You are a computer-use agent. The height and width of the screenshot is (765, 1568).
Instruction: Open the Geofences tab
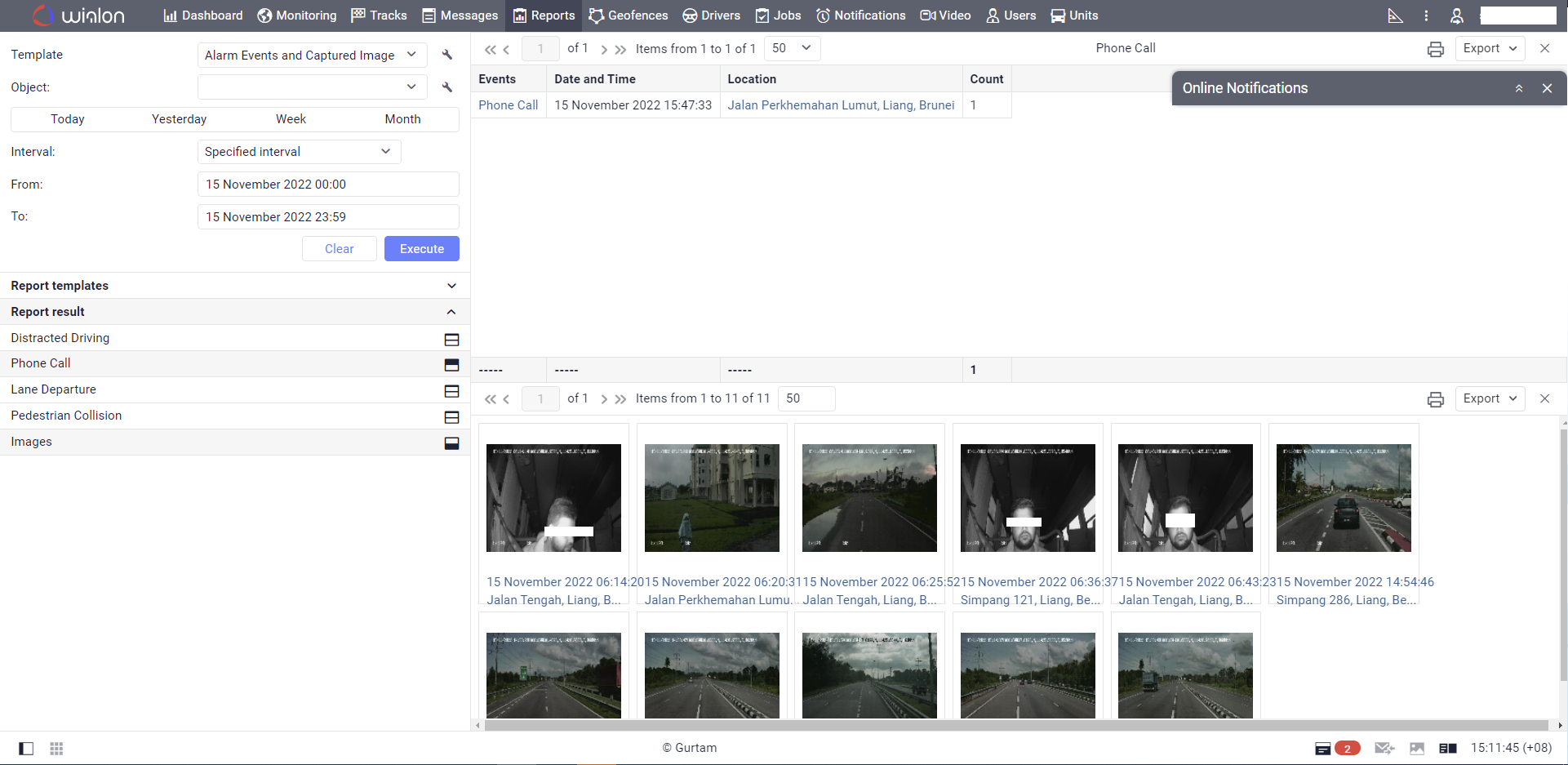tap(629, 16)
